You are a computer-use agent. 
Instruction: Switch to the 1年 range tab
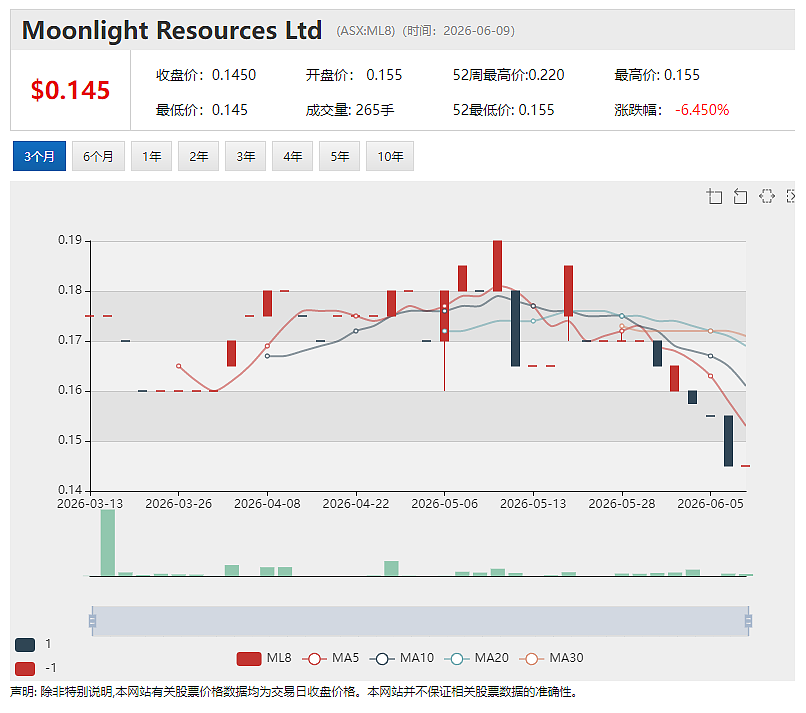pyautogui.click(x=151, y=156)
